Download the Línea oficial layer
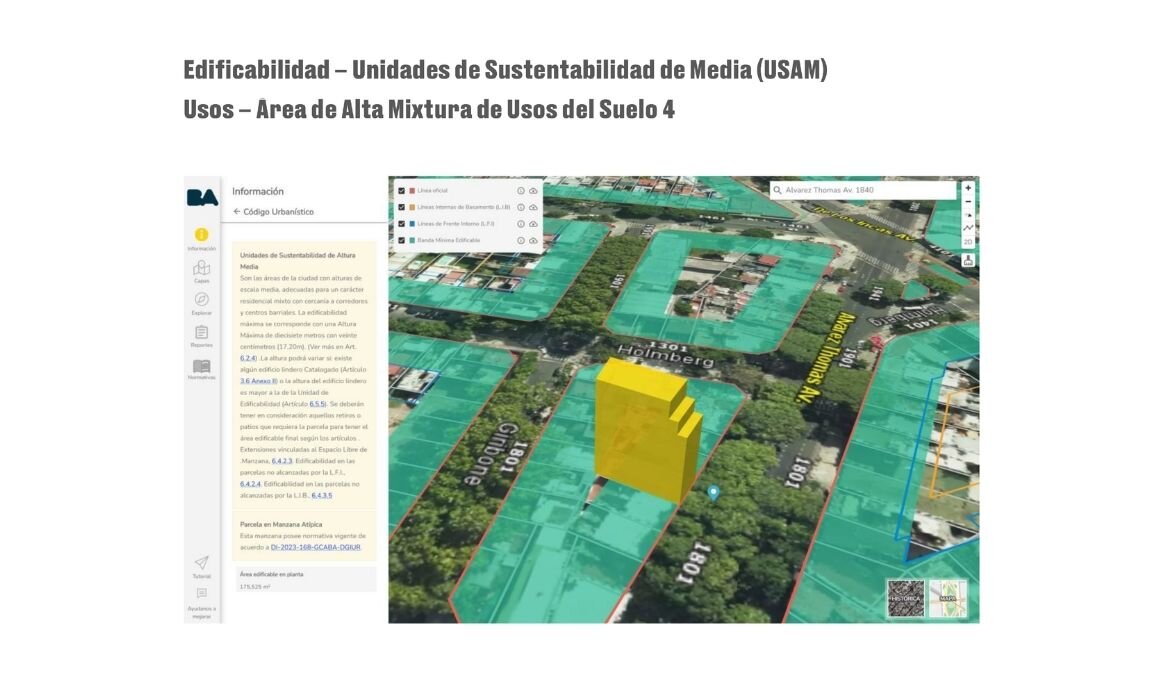Screen dimensions: 1163x676 tap(533, 191)
